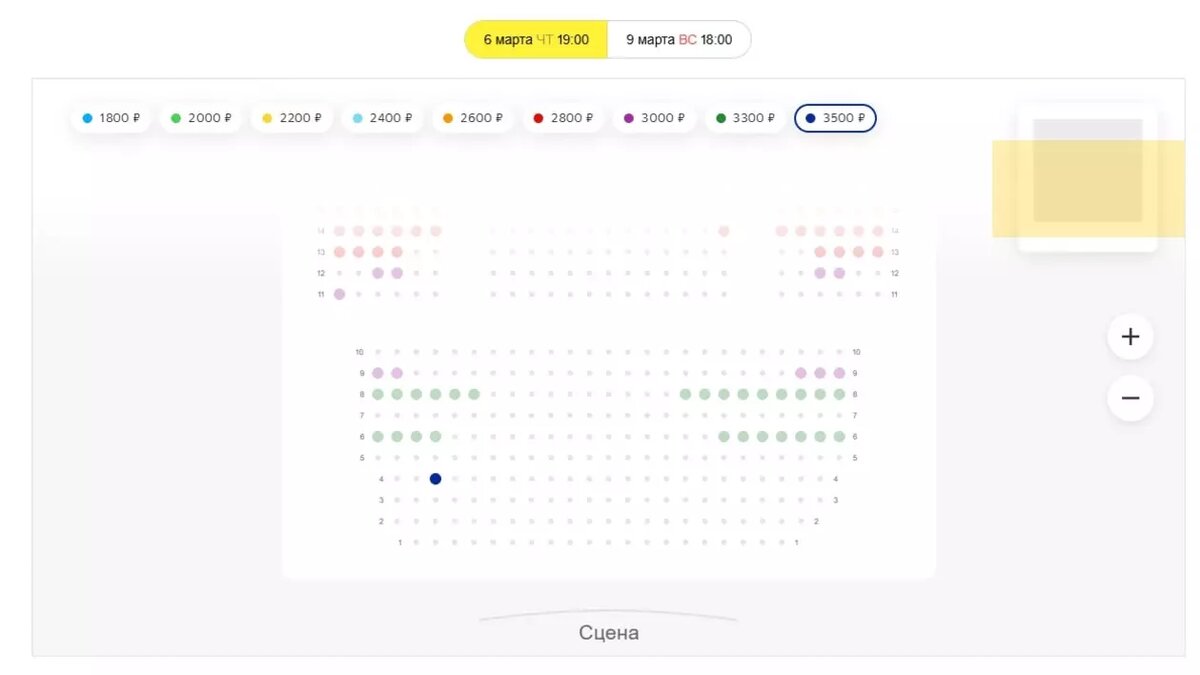Select the dark blue seat in row 4
Image resolution: width=1200 pixels, height=675 pixels.
click(x=435, y=479)
